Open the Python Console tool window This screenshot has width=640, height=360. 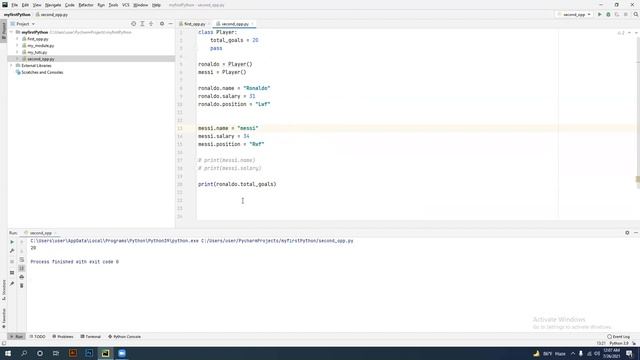(124, 336)
